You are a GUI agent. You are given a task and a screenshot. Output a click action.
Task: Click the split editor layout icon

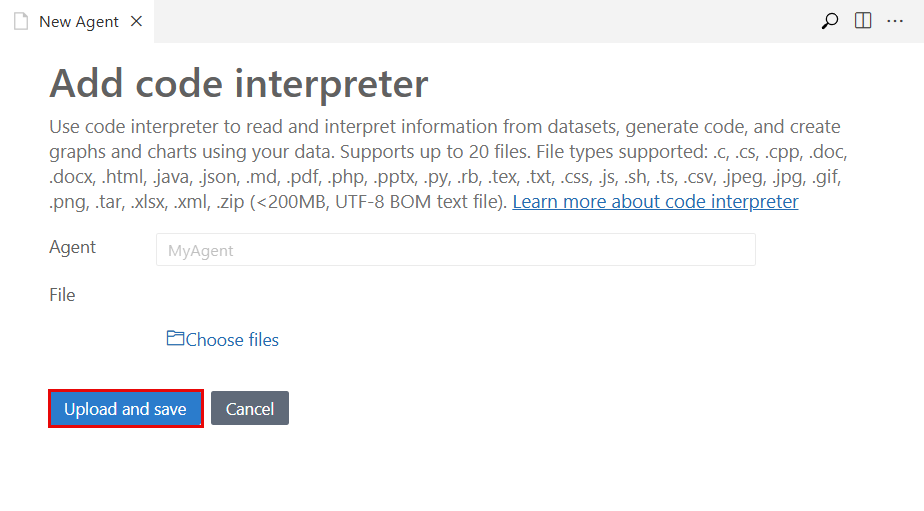click(x=863, y=21)
